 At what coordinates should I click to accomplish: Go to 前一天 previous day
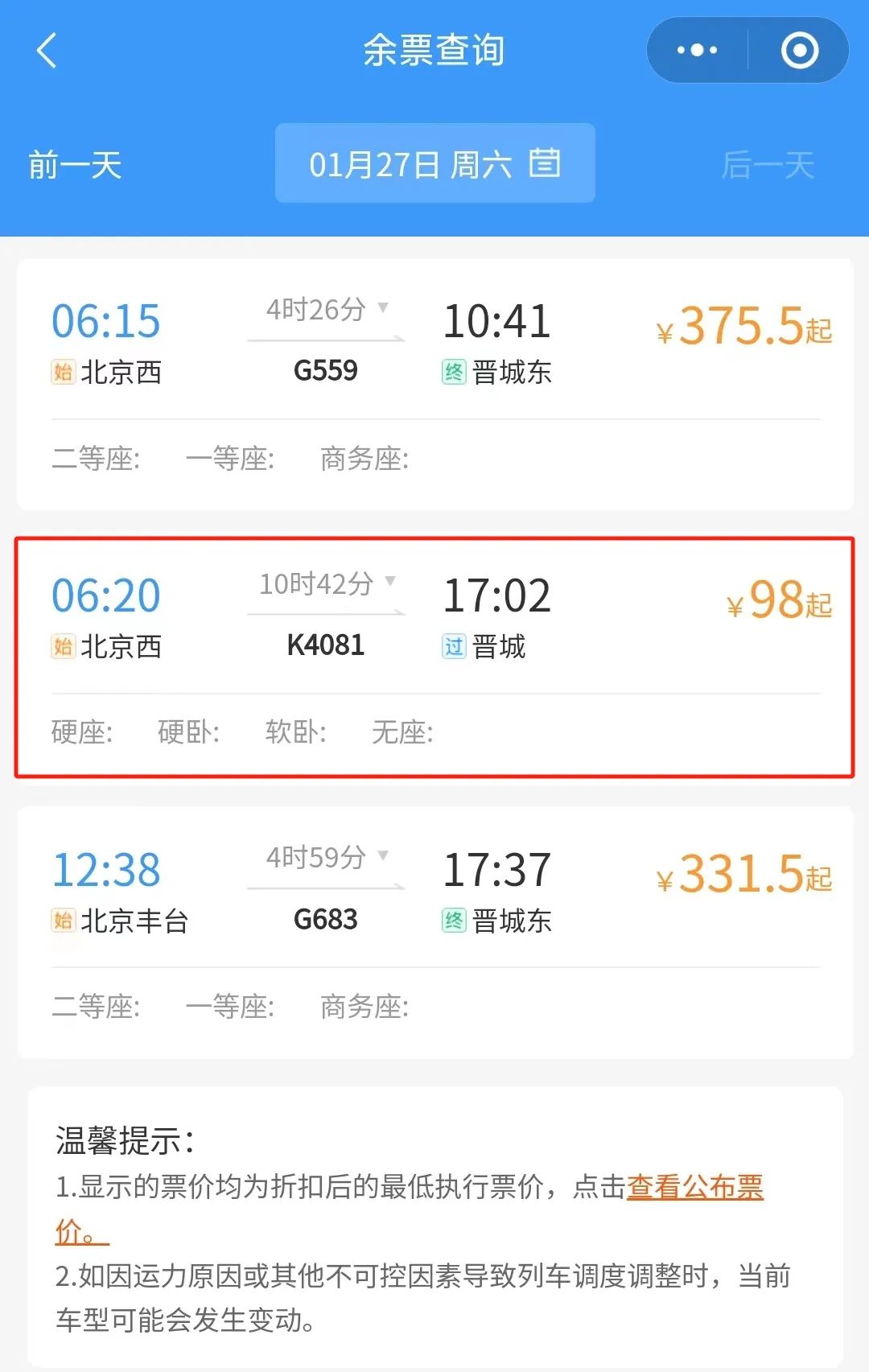pyautogui.click(x=75, y=166)
